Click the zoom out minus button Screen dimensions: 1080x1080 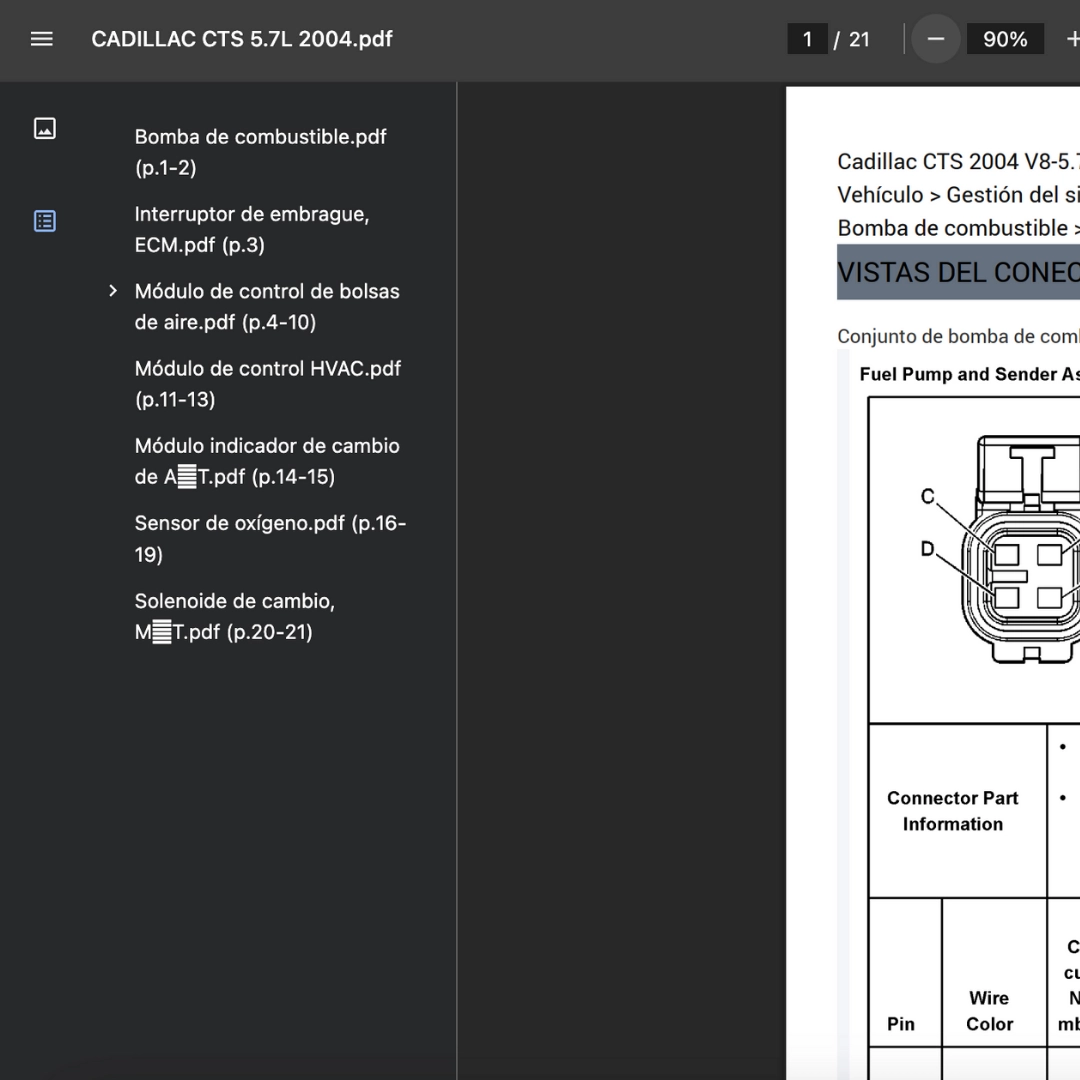click(x=935, y=39)
